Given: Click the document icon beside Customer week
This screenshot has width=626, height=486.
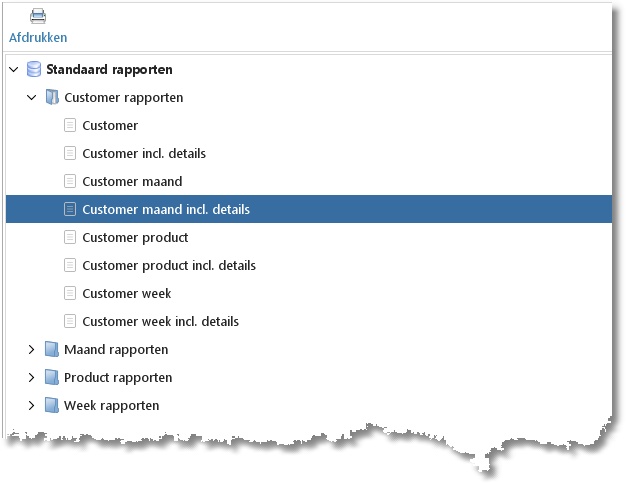Looking at the screenshot, I should [x=70, y=294].
